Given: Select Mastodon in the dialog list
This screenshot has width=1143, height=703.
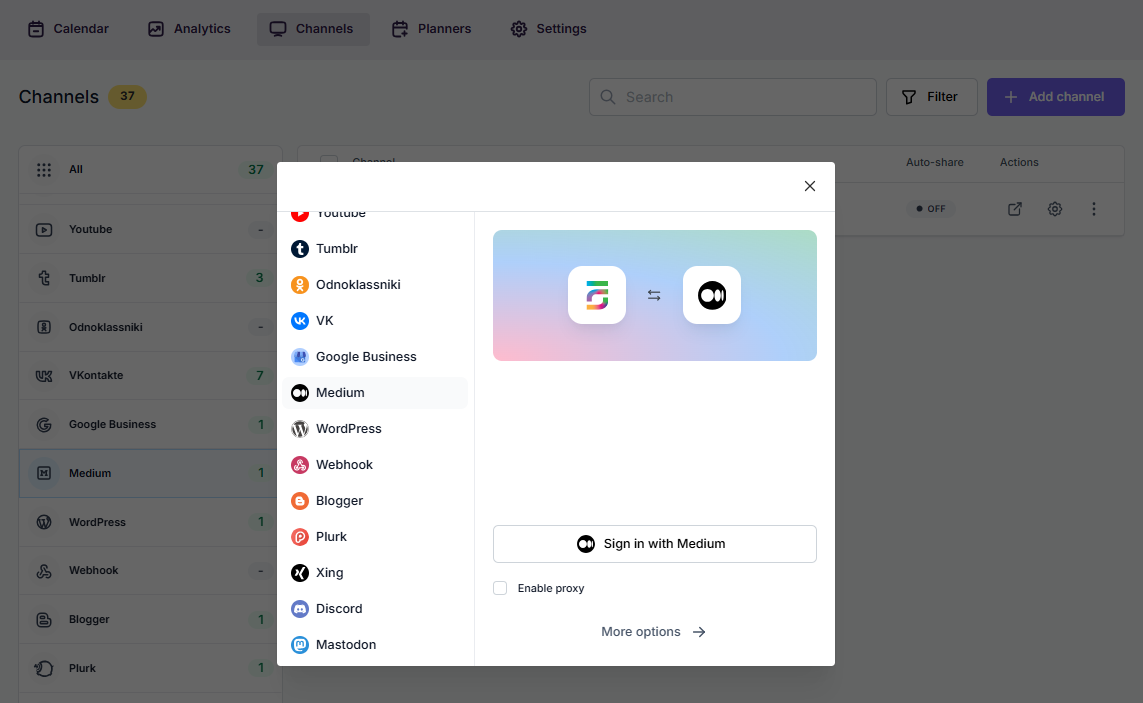Looking at the screenshot, I should pos(375,645).
